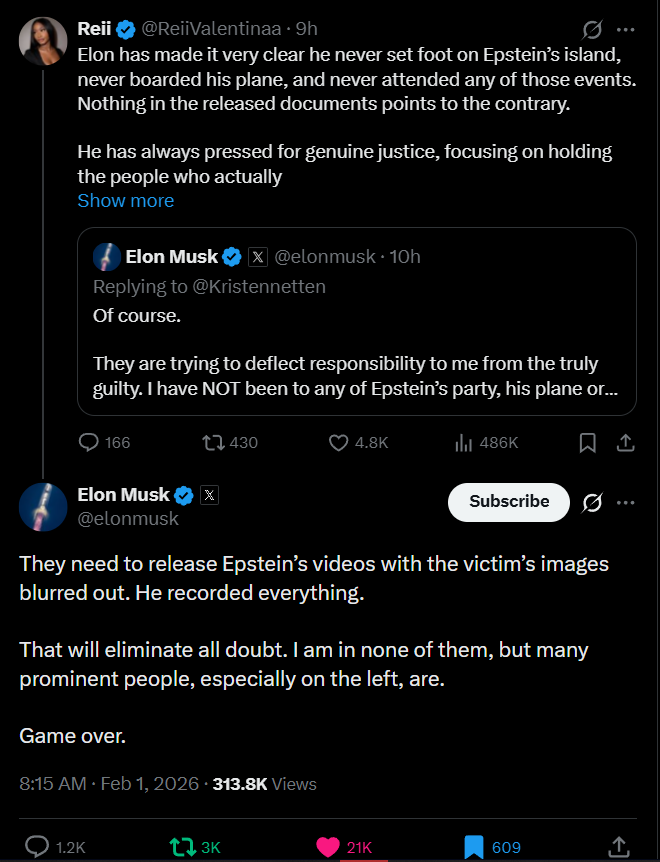
Task: Bookmark Reii's post
Action: [x=588, y=442]
